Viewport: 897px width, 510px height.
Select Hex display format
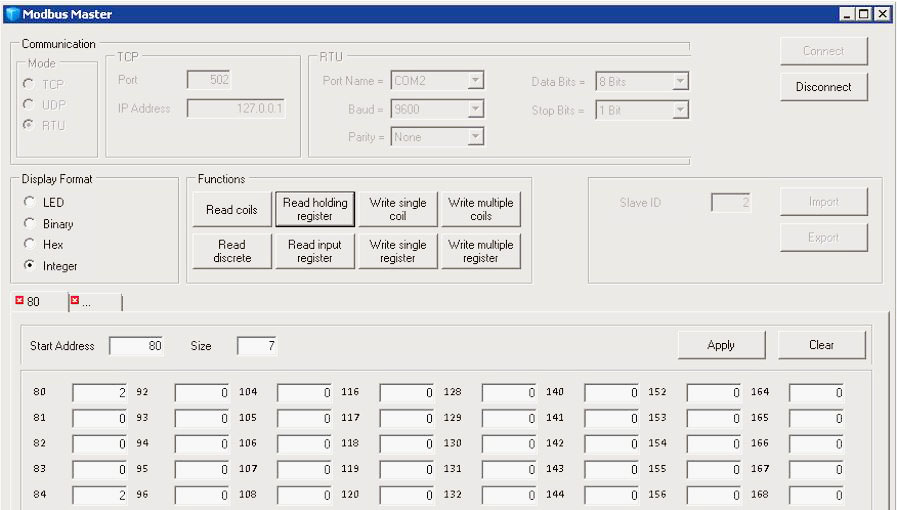(x=29, y=244)
